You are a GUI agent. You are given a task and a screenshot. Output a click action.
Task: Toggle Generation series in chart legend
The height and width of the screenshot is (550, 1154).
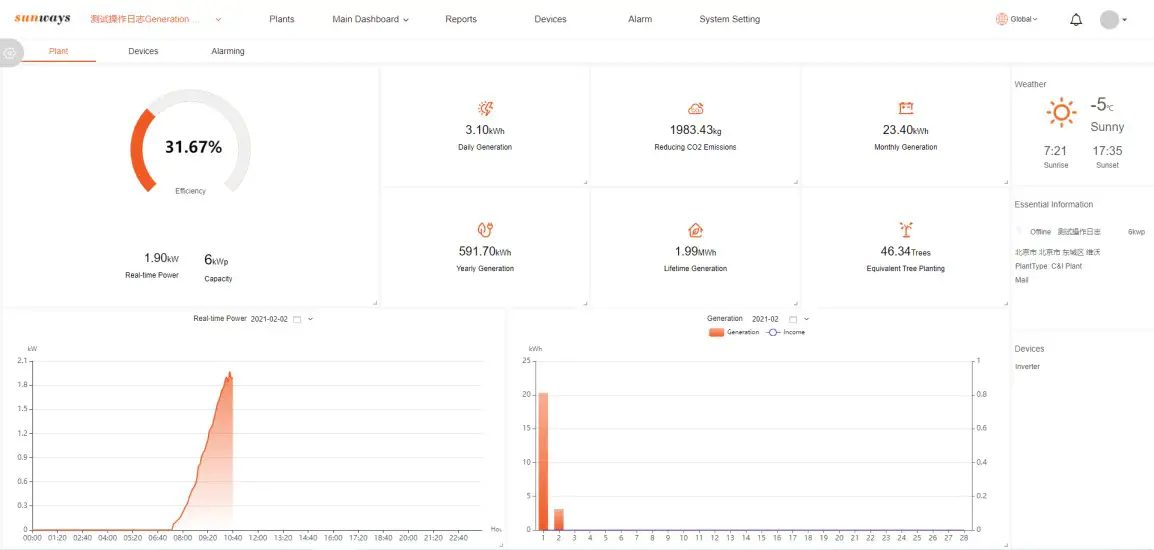click(734, 333)
